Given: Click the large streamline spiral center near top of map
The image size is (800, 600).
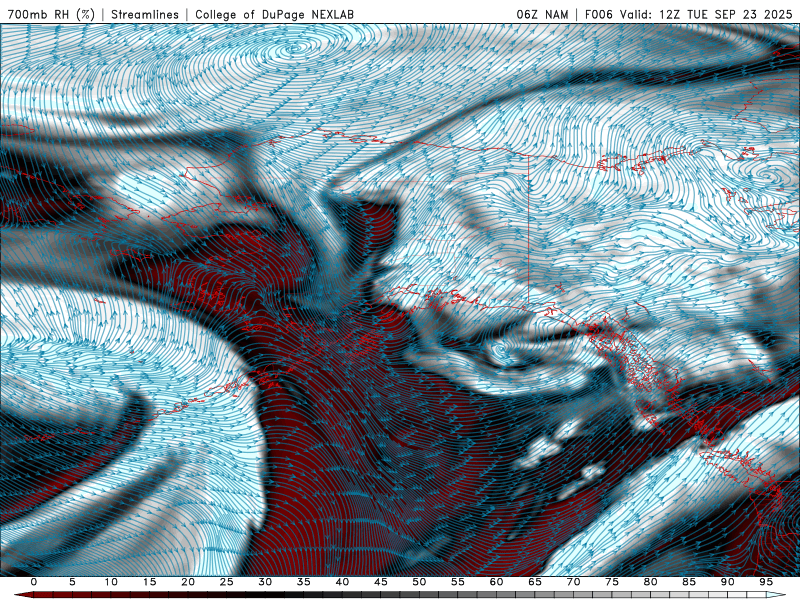Looking at the screenshot, I should point(296,48).
